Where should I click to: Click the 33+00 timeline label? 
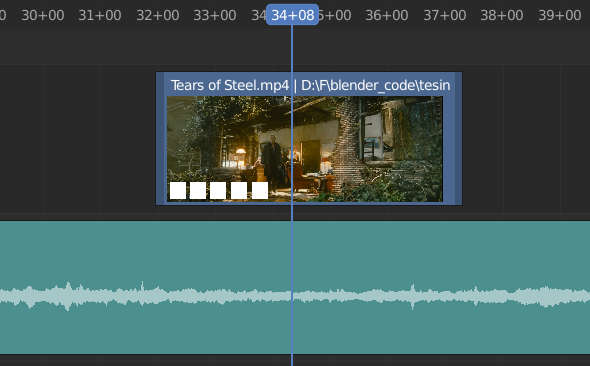tap(215, 15)
